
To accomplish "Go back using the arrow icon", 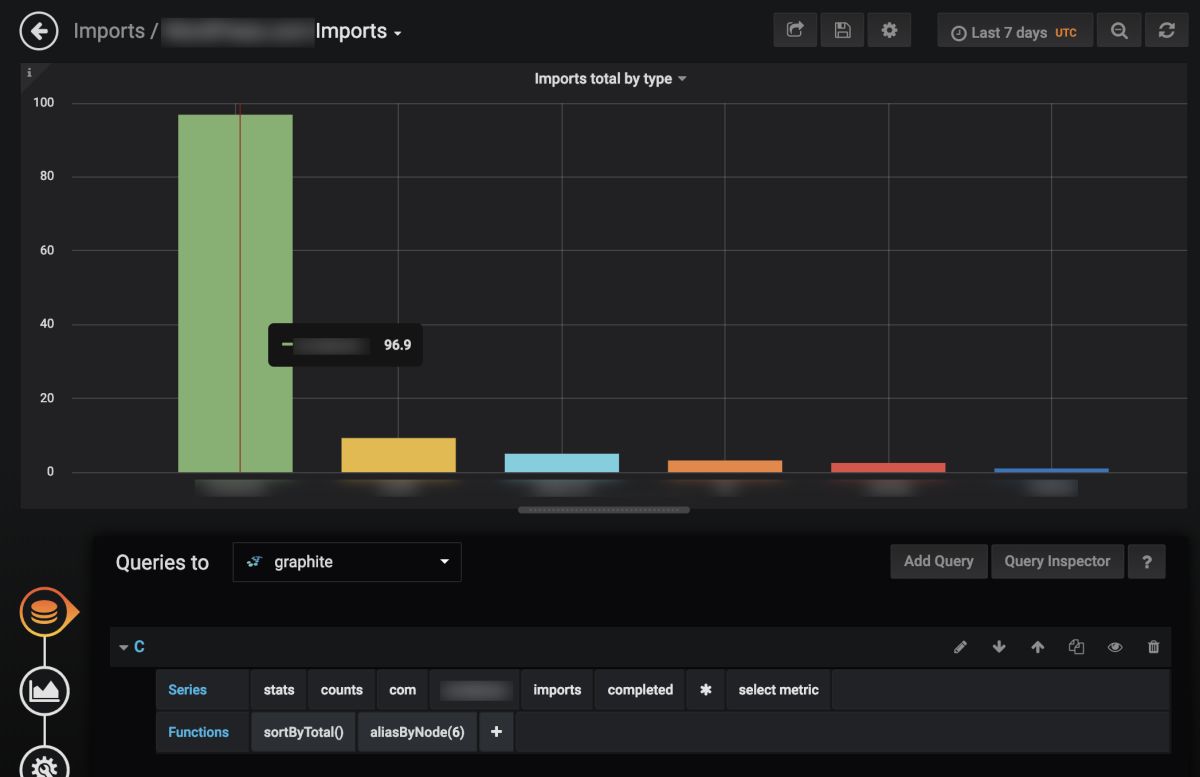I will point(40,31).
